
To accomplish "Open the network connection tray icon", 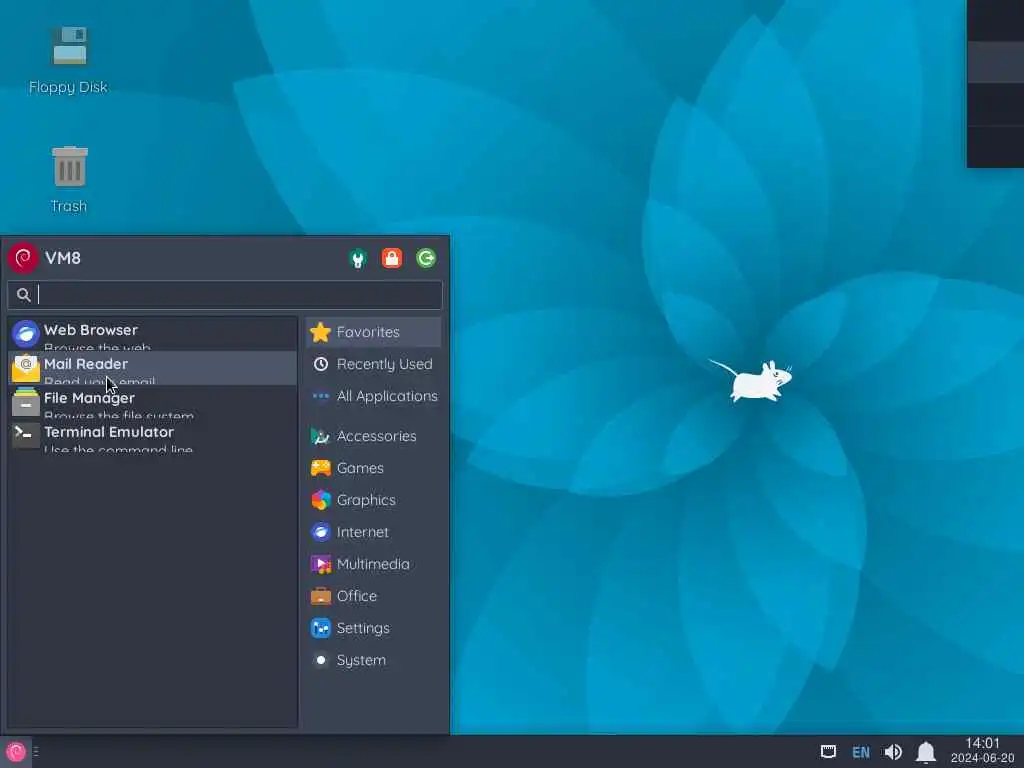I will click(x=828, y=752).
